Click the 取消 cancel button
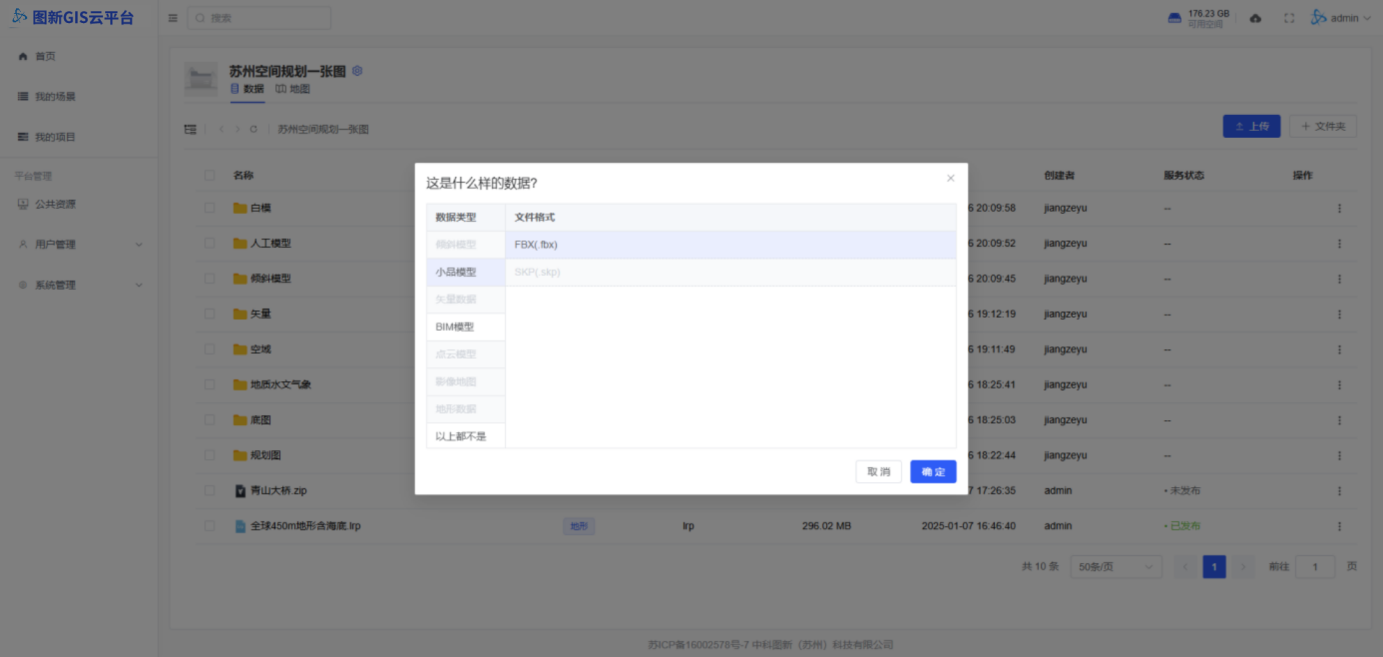Image resolution: width=1383 pixels, height=657 pixels. 878,472
